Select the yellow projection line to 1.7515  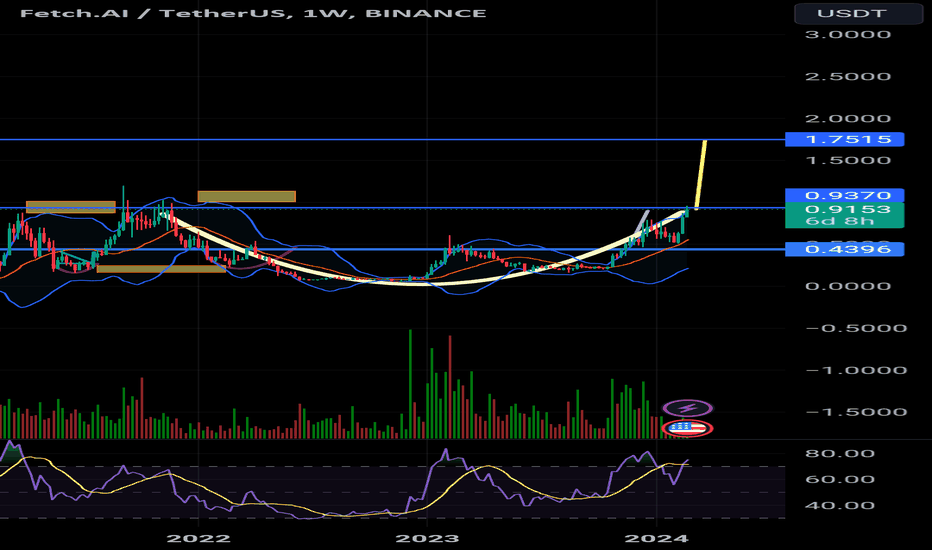701,174
